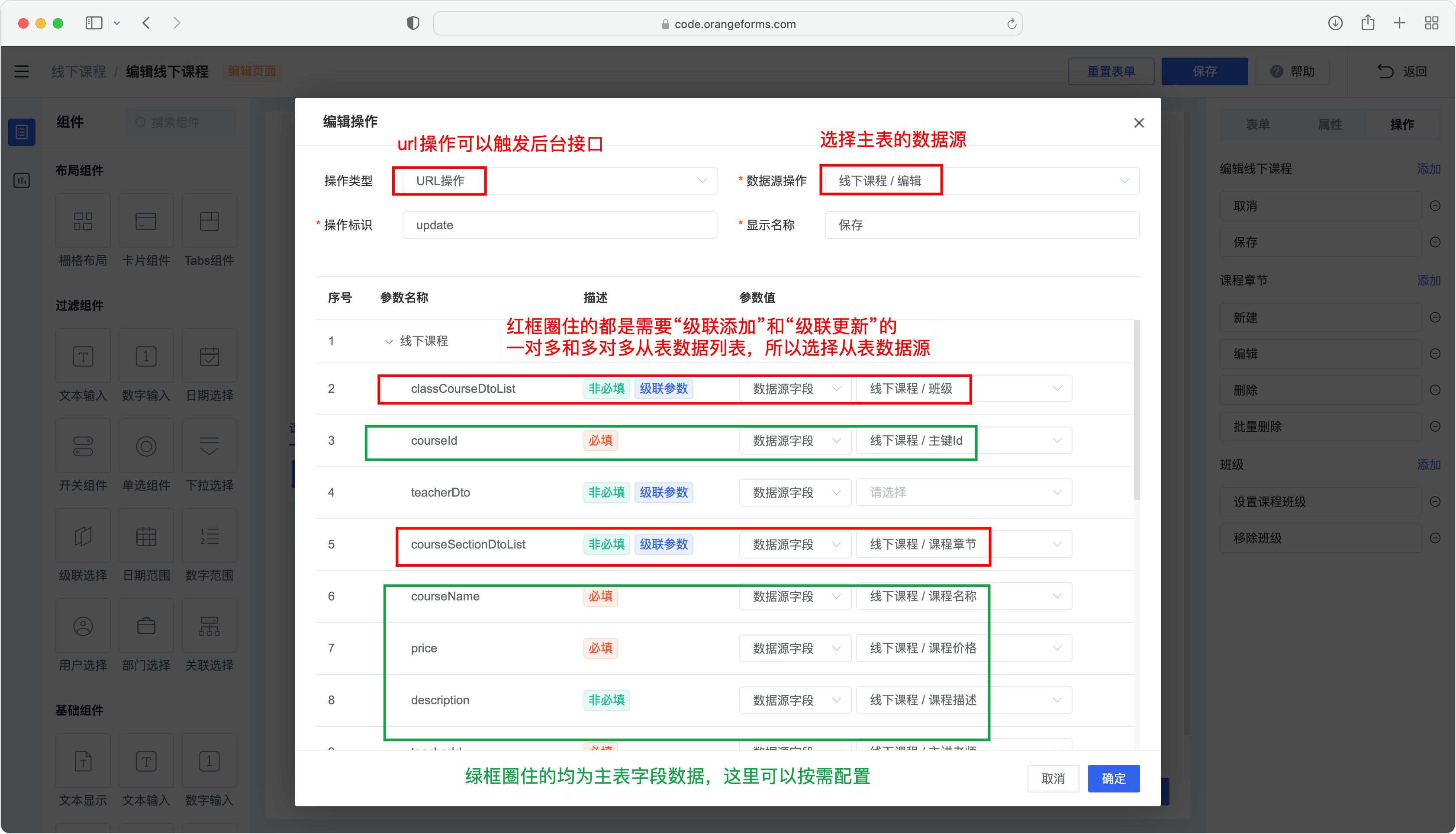
Task: Select the chart sidebar icon
Action: click(x=22, y=181)
